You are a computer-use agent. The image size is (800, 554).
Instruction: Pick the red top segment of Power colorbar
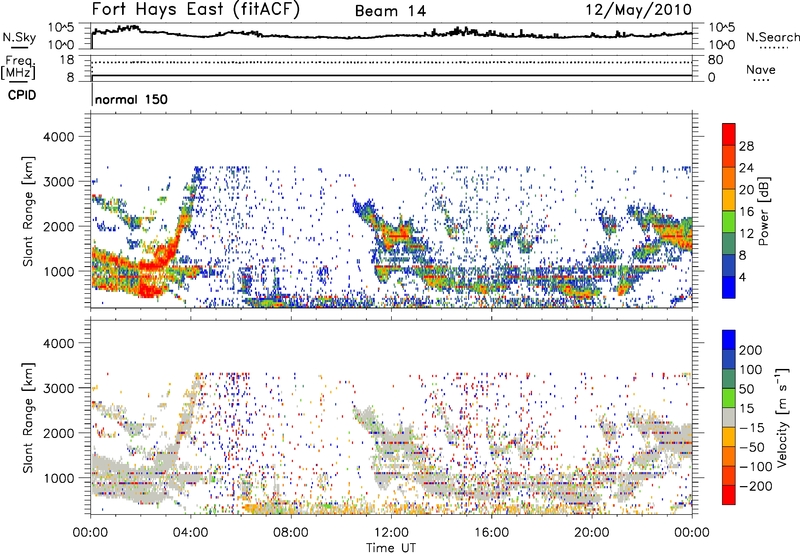729,134
